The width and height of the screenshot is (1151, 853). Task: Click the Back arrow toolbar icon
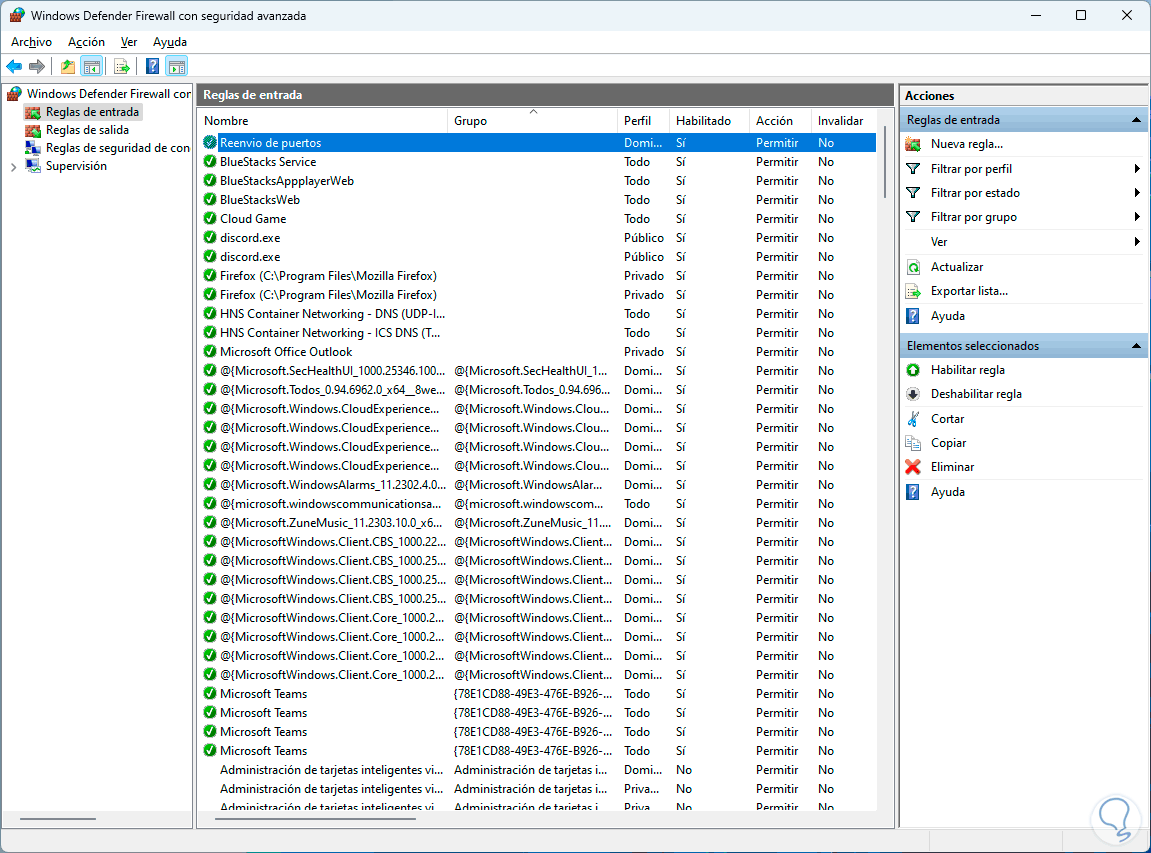pyautogui.click(x=14, y=67)
